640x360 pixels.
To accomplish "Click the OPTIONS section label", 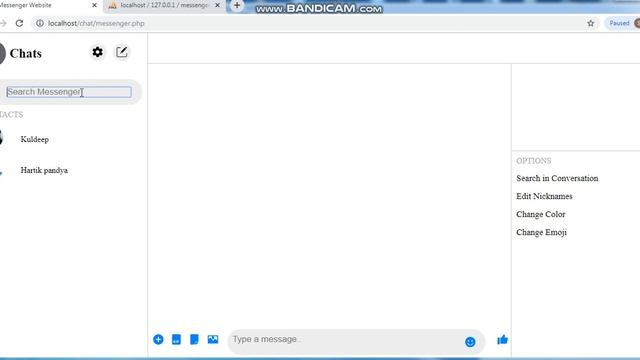I will click(533, 161).
